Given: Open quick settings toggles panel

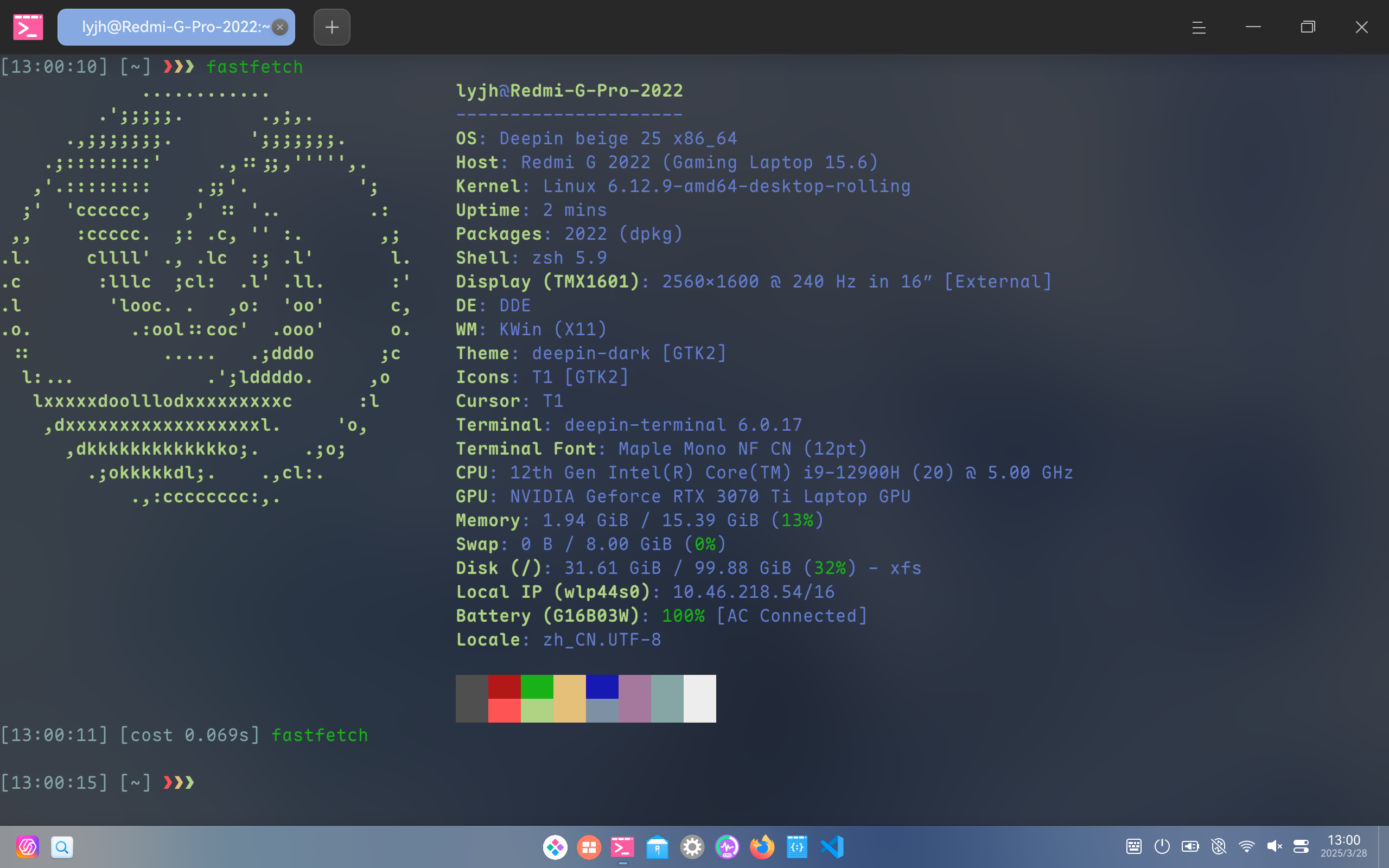Looking at the screenshot, I should tap(1301, 846).
